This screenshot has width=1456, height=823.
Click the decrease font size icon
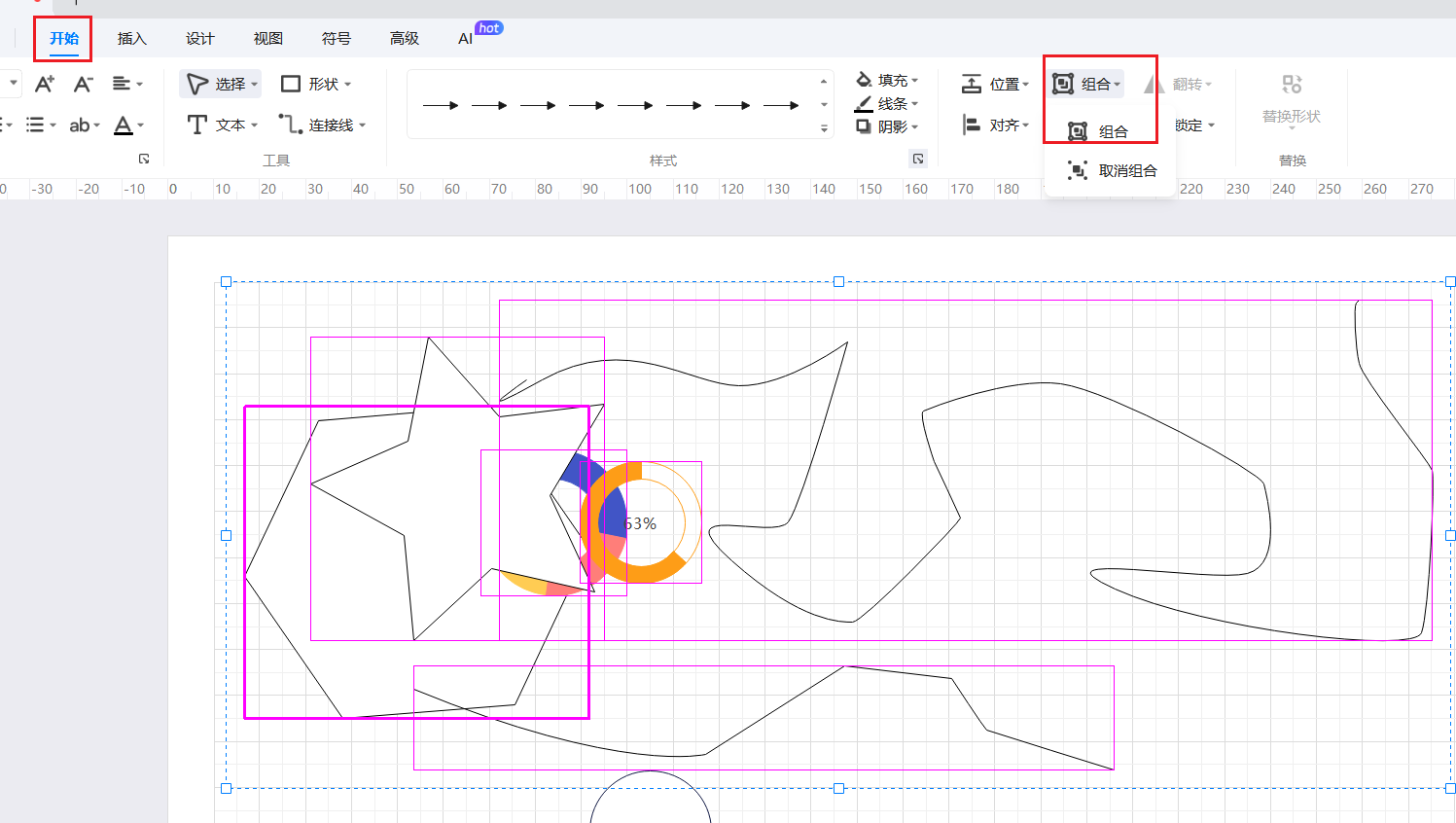point(83,85)
